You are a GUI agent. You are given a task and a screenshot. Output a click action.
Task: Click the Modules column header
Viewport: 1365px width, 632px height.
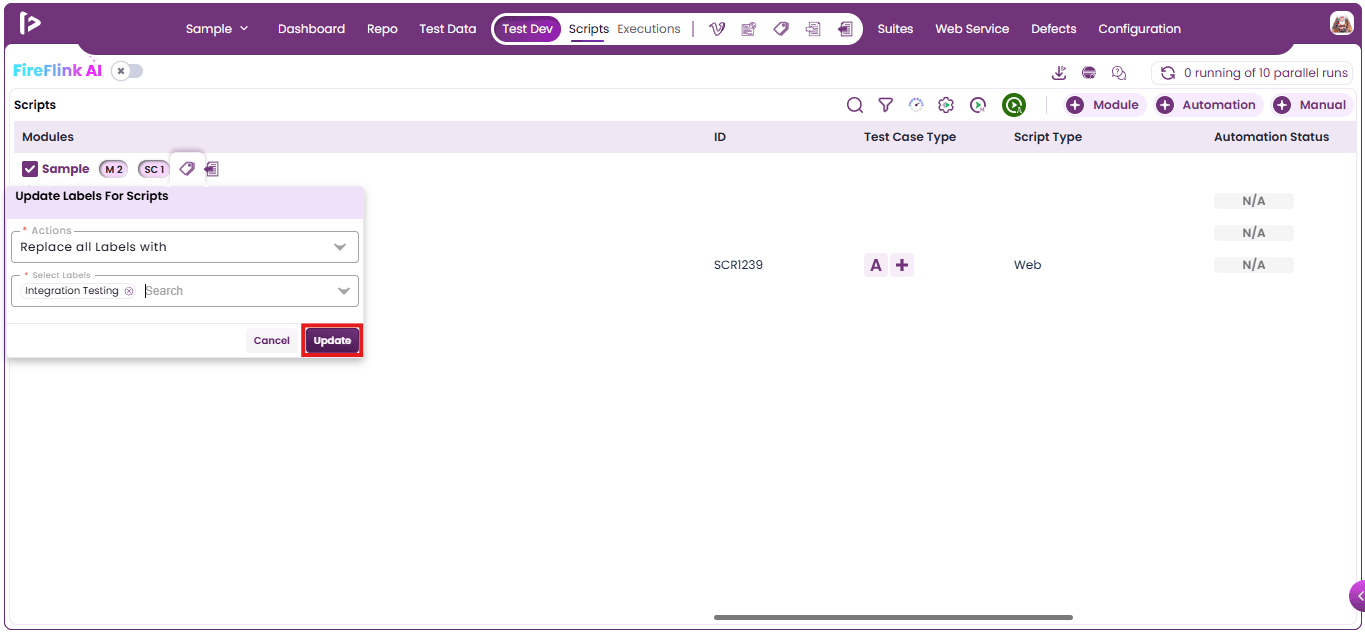click(48, 137)
